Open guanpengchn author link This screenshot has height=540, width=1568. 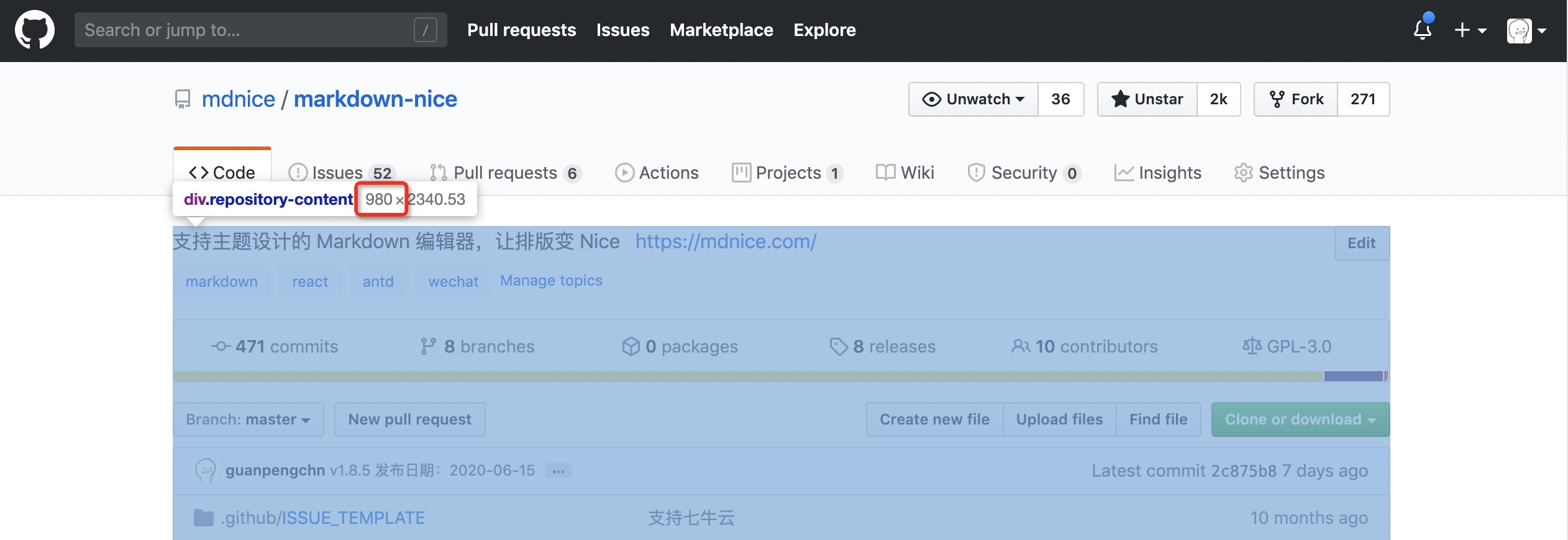(x=275, y=470)
